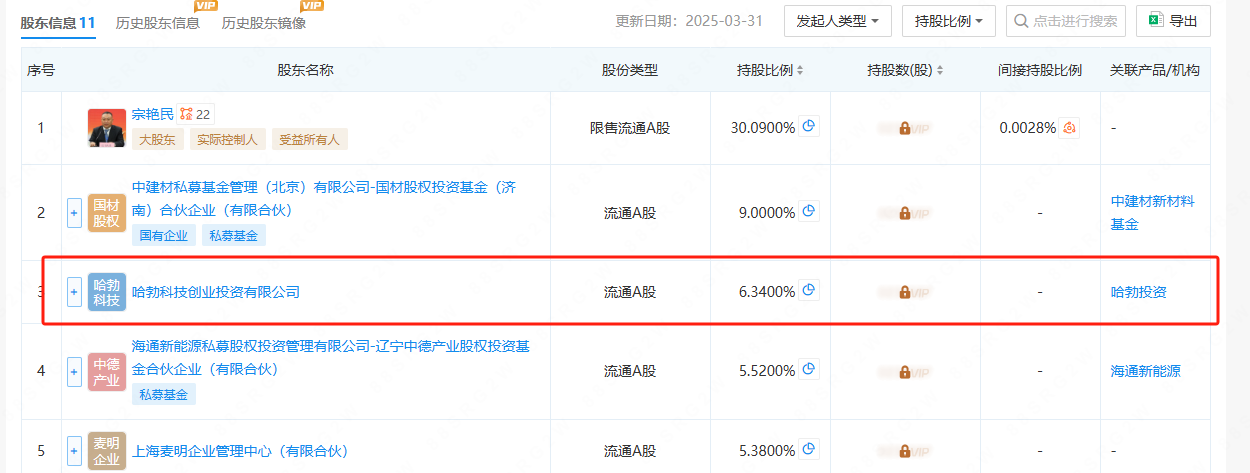The width and height of the screenshot is (1250, 473).
Task: Click update date 2025-03-31 text
Action: click(722, 21)
